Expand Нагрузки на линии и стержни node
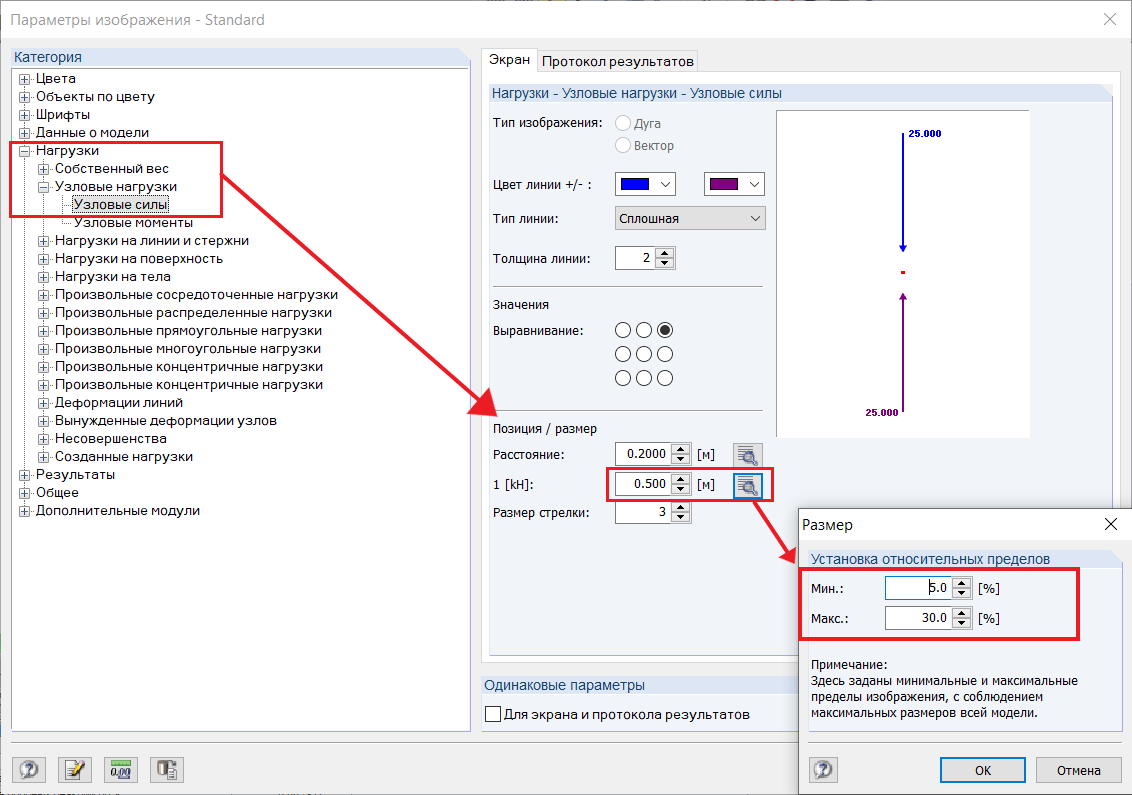 pos(43,241)
